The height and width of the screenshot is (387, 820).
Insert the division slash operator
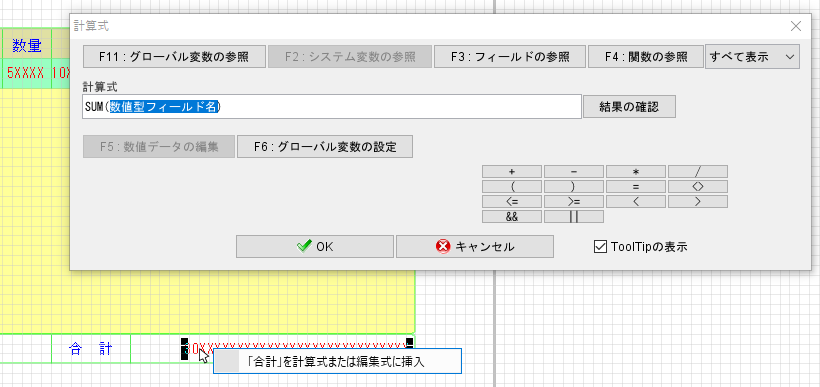coord(698,172)
